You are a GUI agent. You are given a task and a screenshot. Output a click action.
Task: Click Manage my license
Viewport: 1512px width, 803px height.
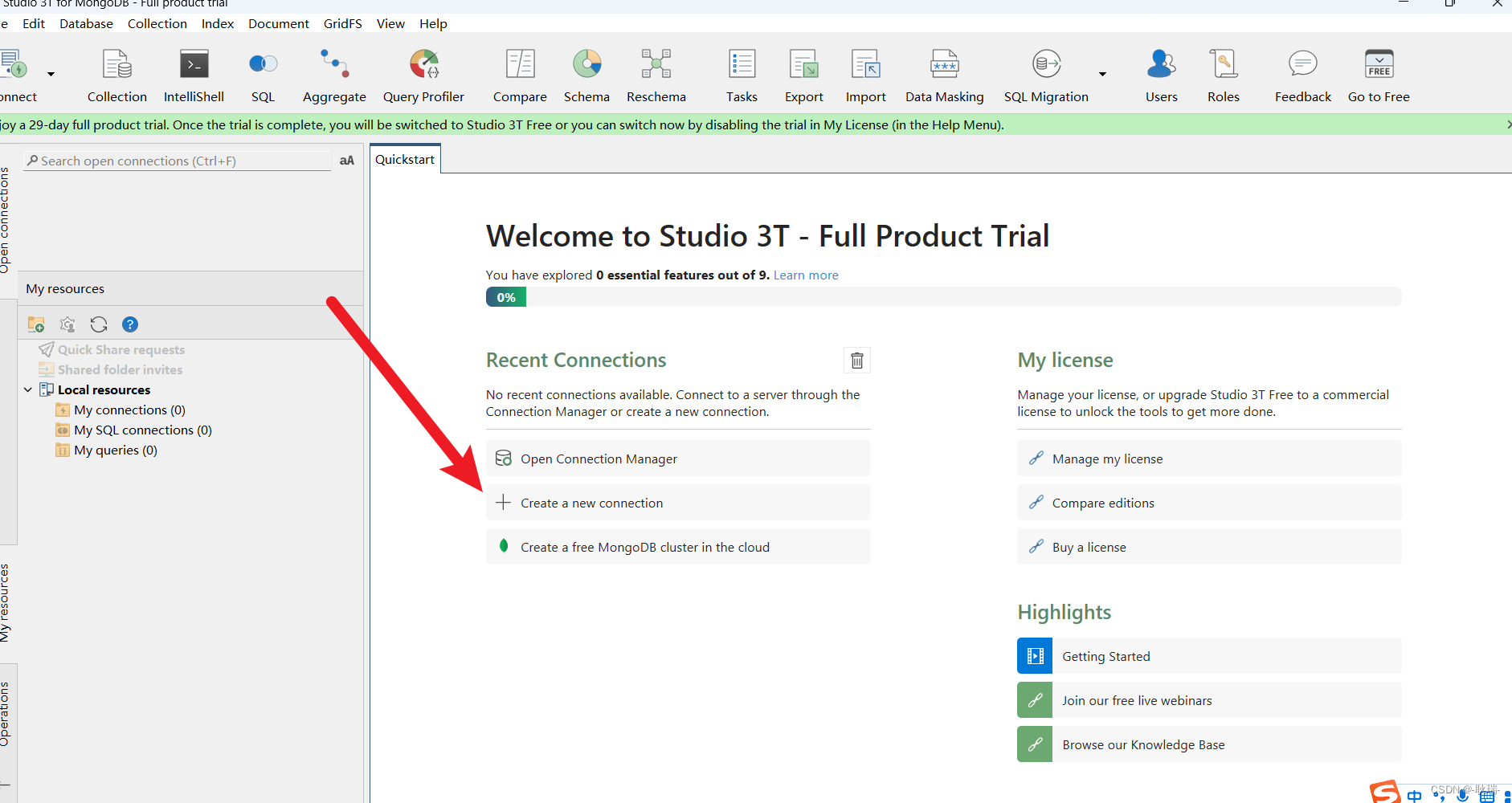tap(1209, 459)
